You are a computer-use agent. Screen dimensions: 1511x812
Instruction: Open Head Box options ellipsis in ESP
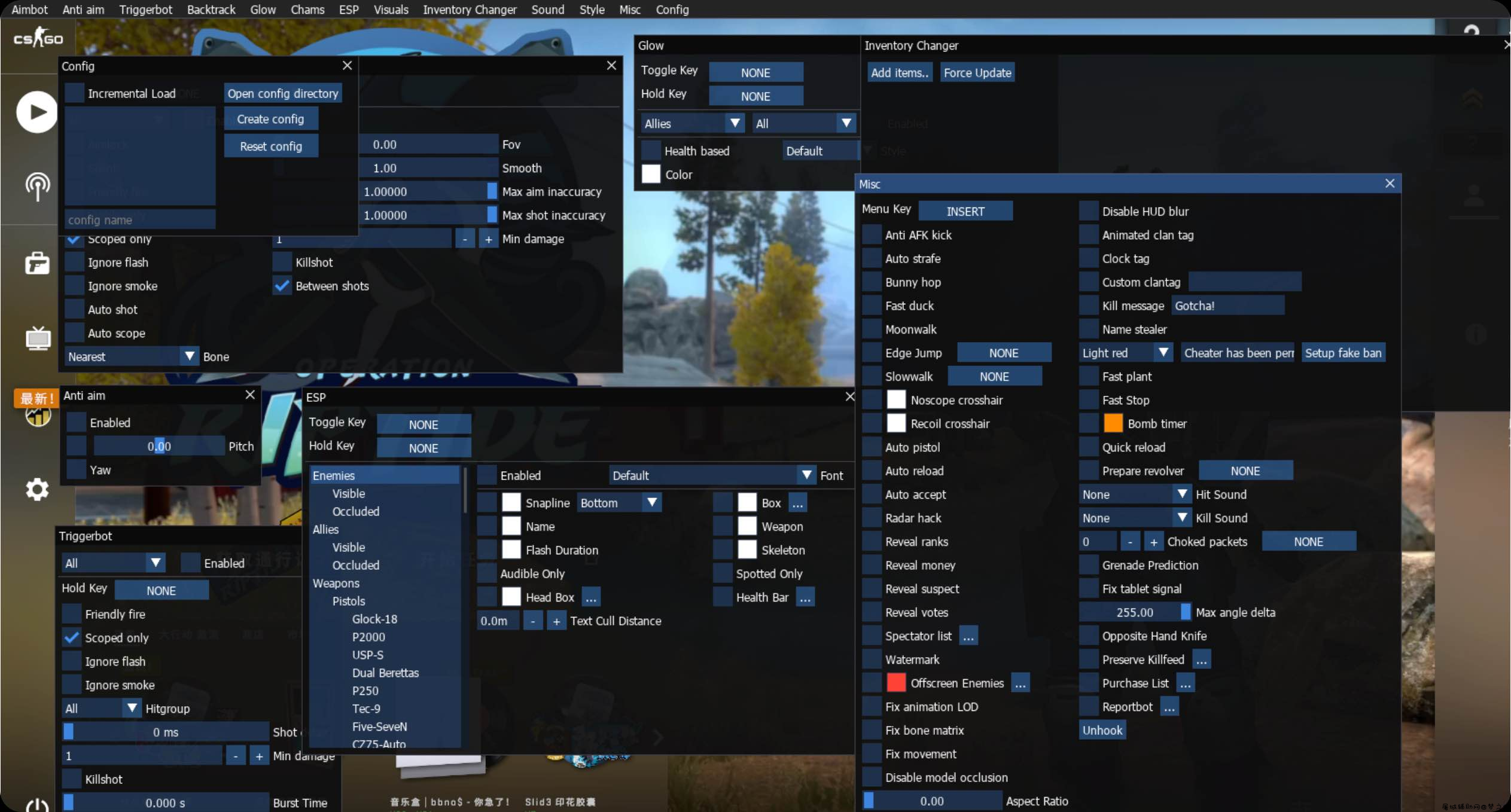point(591,597)
